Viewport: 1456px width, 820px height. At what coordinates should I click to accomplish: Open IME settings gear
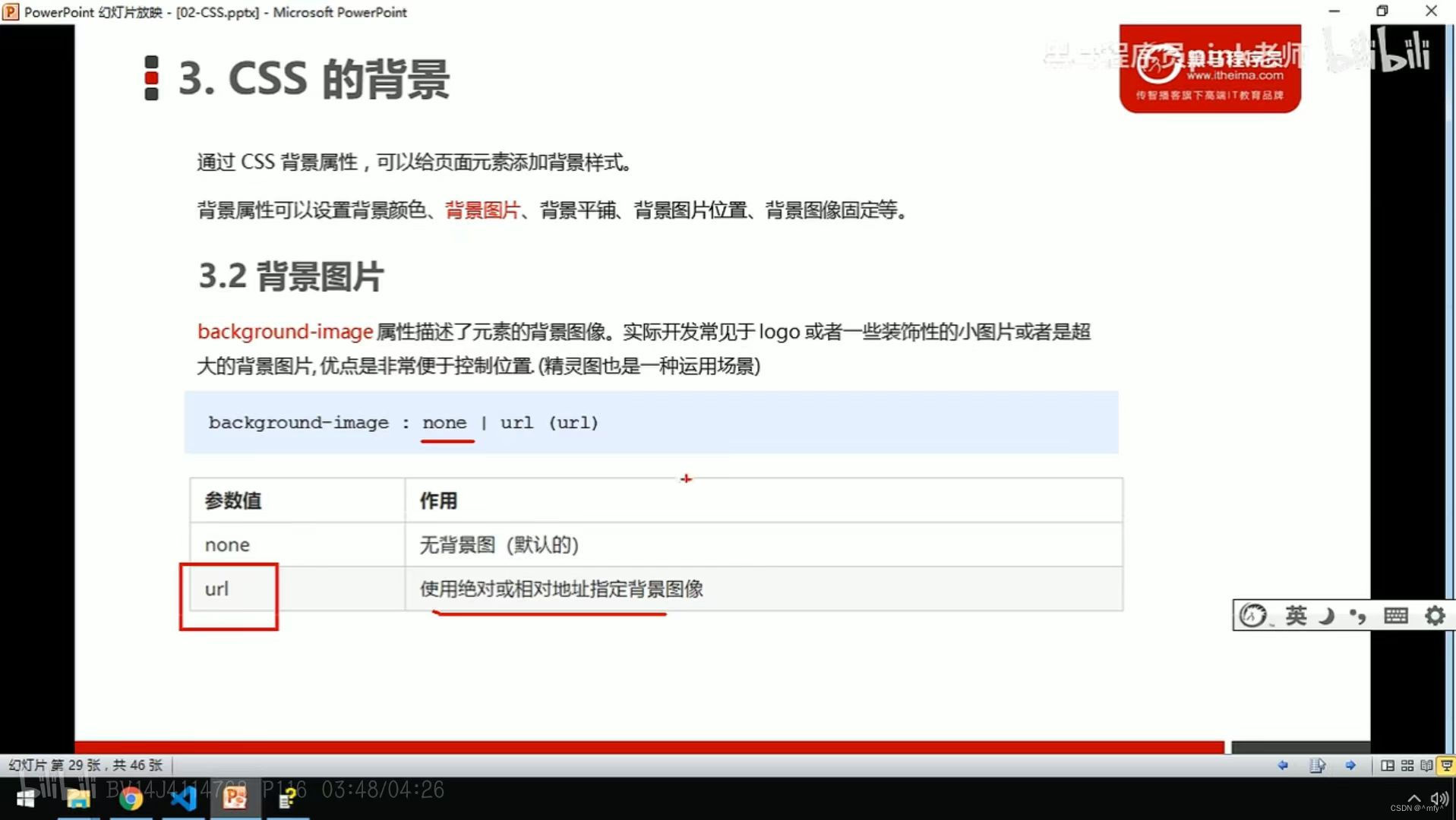pyautogui.click(x=1435, y=616)
